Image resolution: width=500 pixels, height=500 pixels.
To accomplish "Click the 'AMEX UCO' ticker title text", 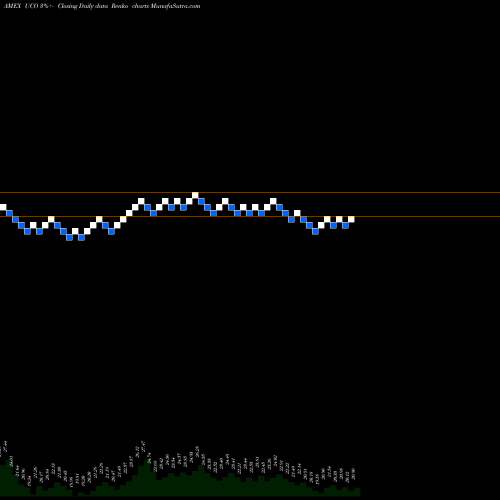I will (x=21, y=6).
